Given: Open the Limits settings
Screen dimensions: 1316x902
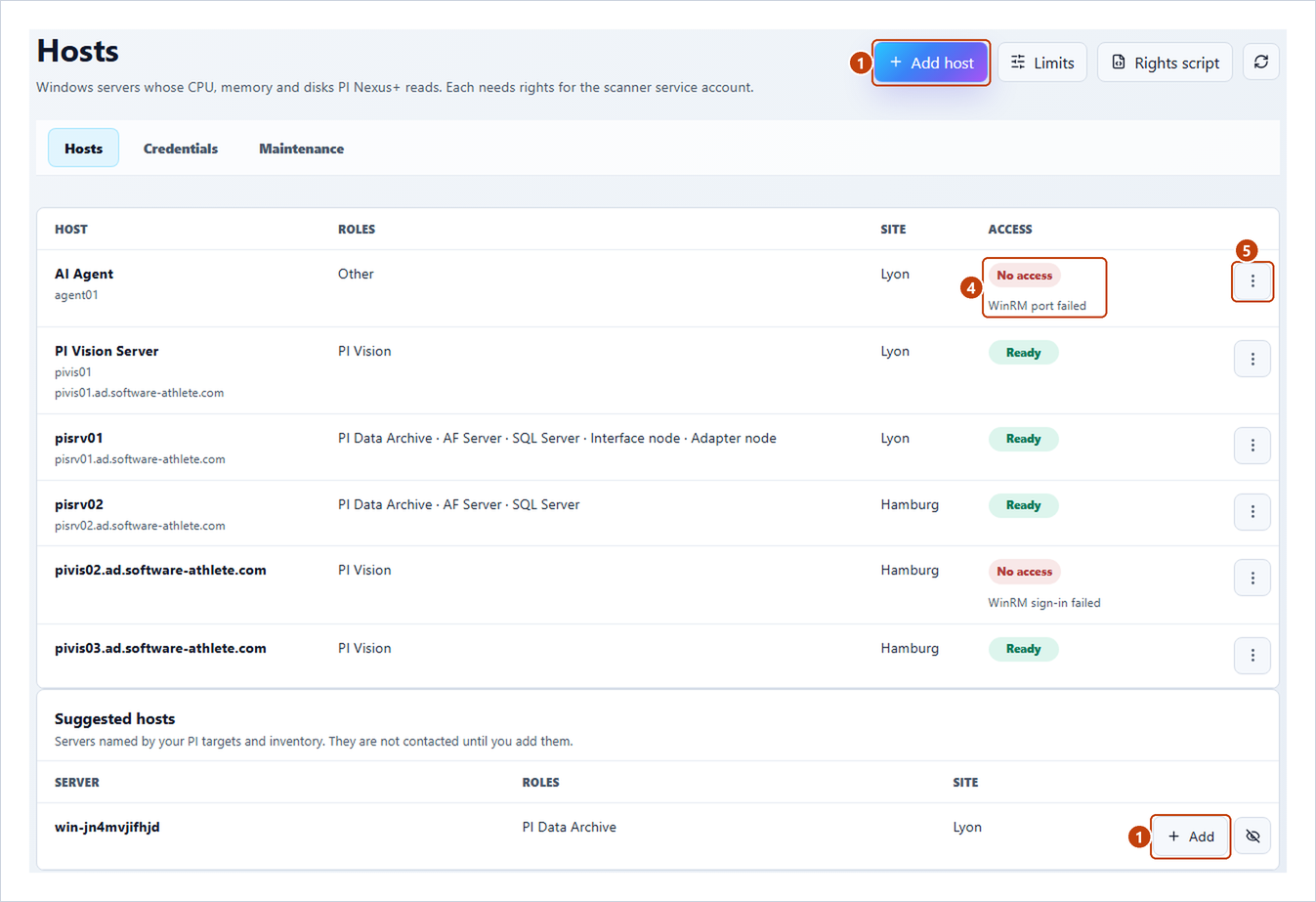Looking at the screenshot, I should 1042,63.
